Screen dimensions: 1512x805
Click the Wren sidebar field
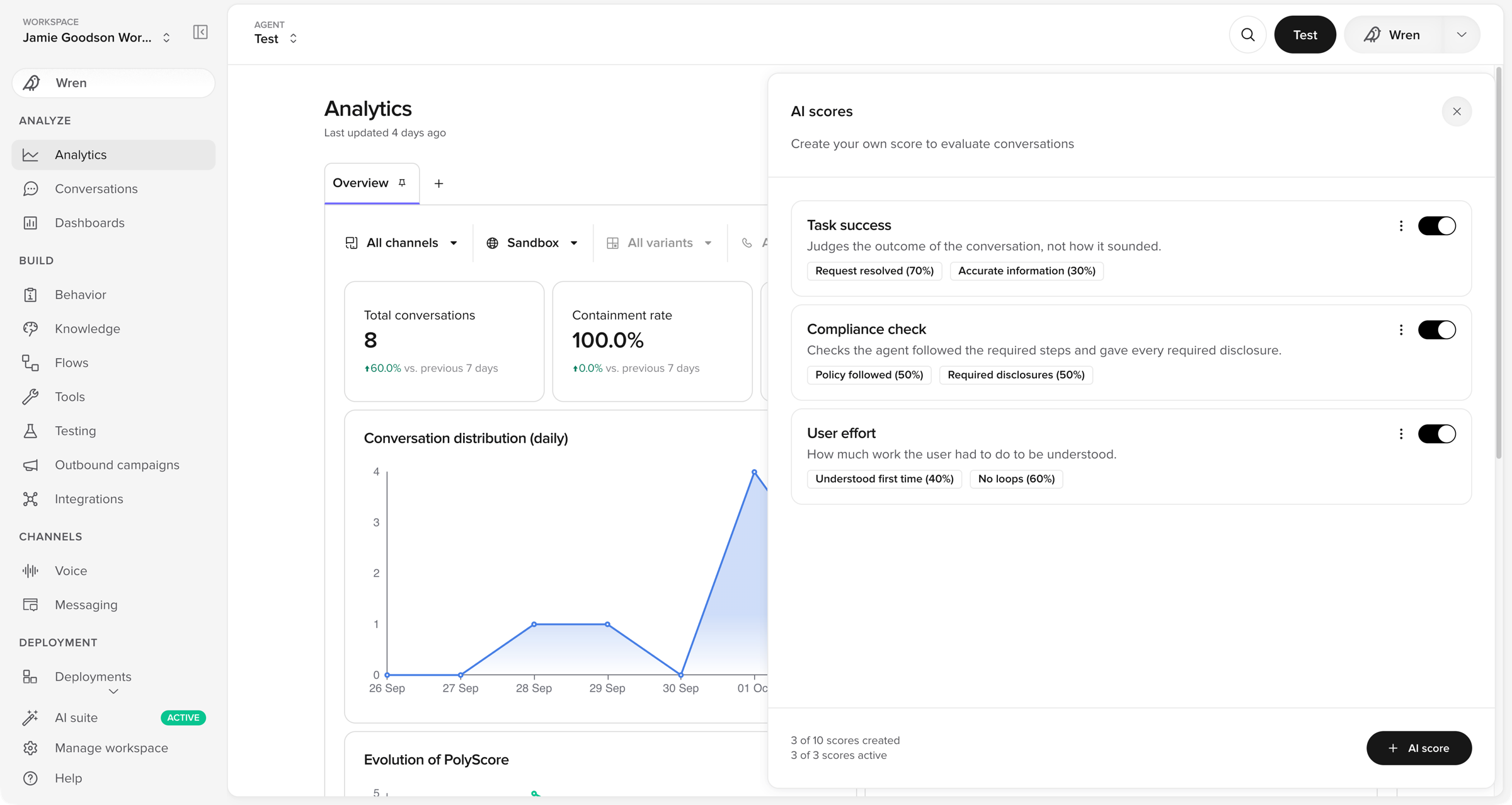tap(113, 83)
